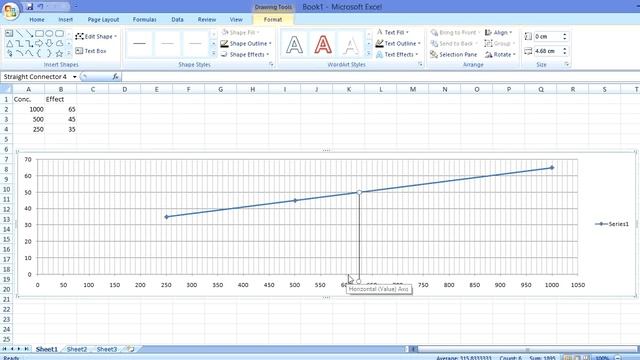Switch to the View tab
The image size is (640, 360).
pos(236,19)
